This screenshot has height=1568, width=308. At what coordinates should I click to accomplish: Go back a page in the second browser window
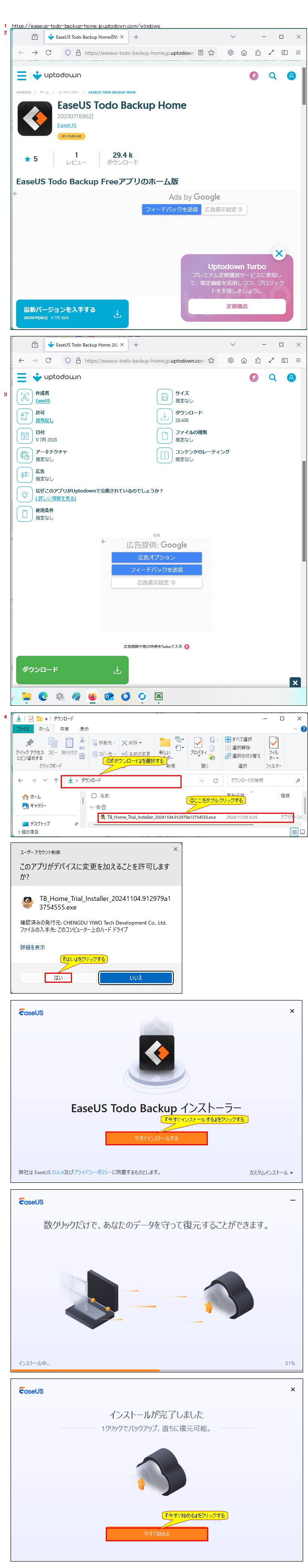(21, 360)
